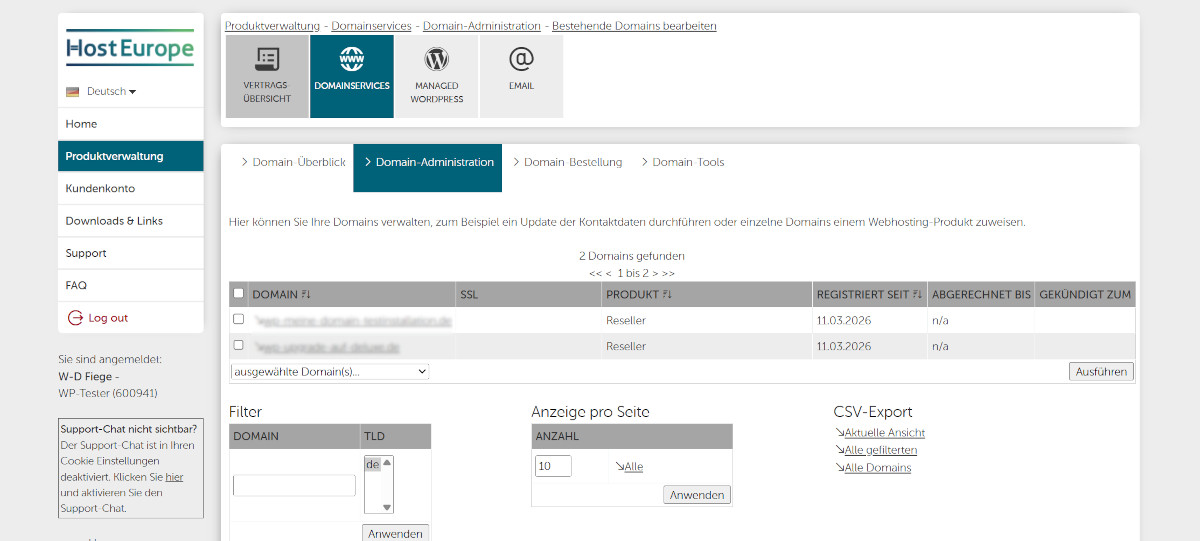Open the first blurred domain link
This screenshot has height=541, width=1200.
(354, 321)
